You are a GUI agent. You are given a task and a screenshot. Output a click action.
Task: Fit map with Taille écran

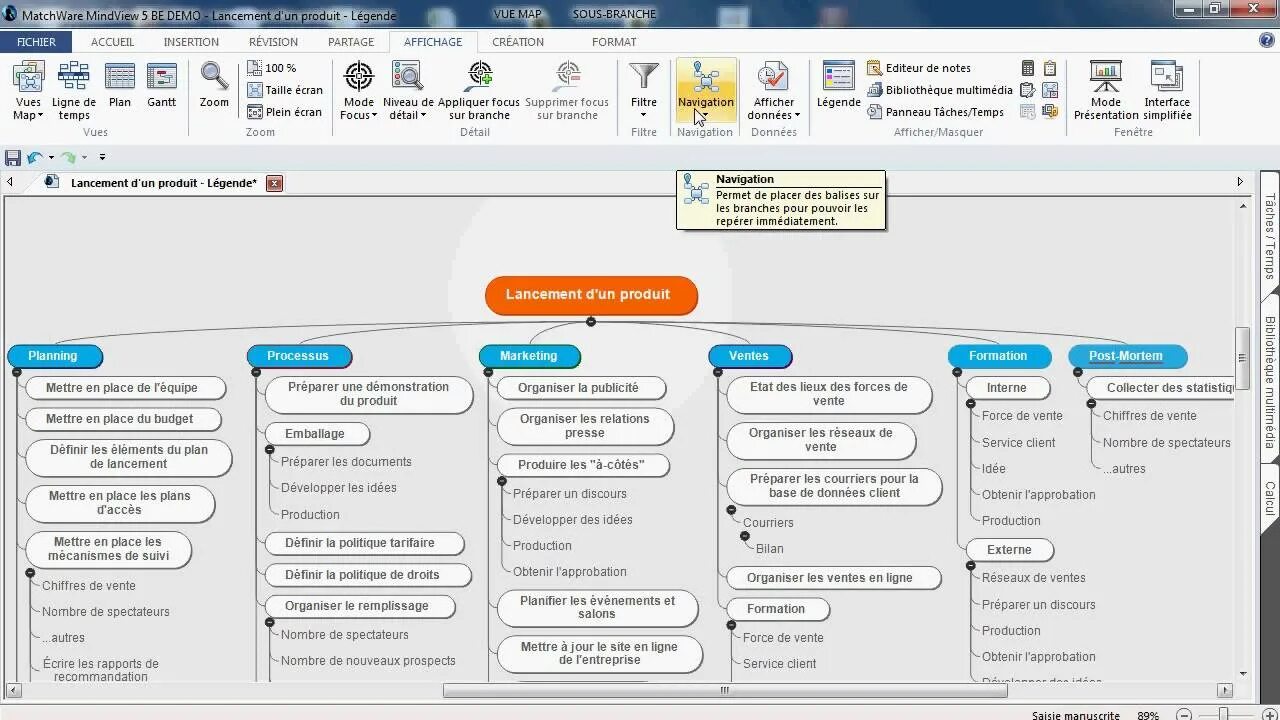(x=285, y=90)
